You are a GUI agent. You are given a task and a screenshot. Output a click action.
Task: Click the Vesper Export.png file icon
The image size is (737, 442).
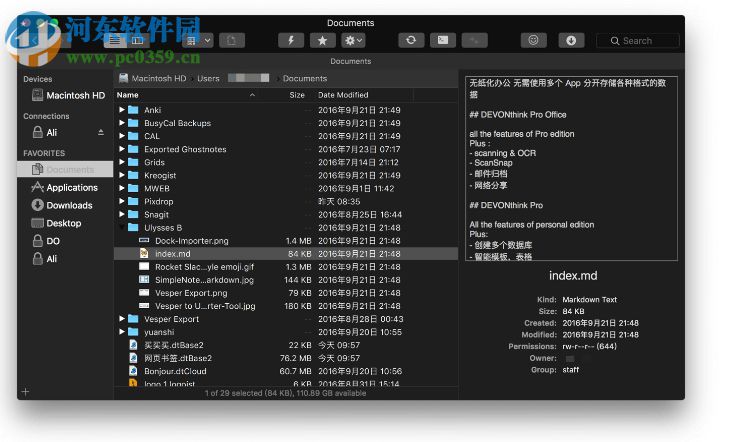pos(144,292)
